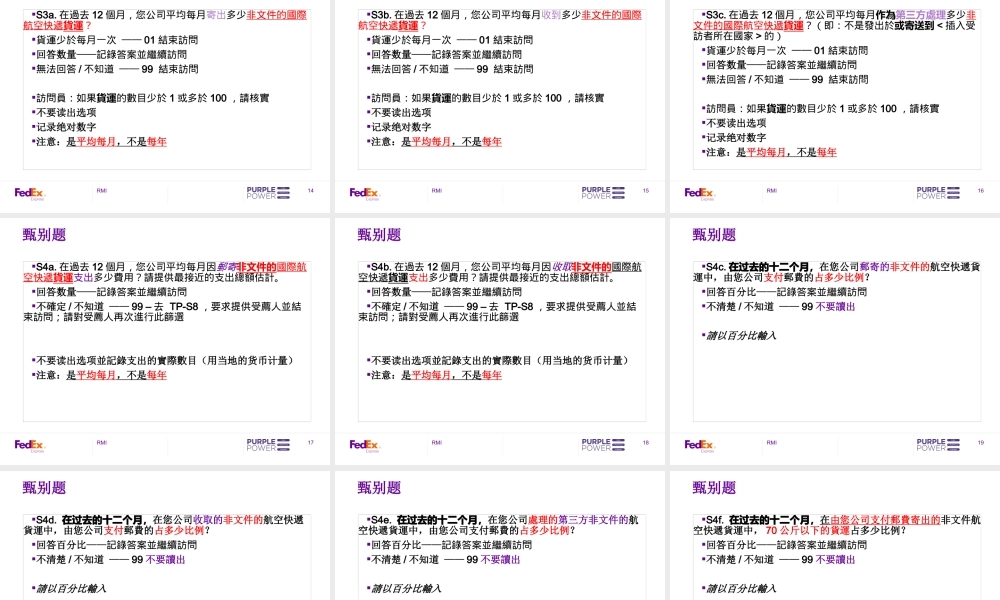This screenshot has width=1000, height=600.
Task: Select the S4d question slide thumbnail
Action: tap(165, 536)
